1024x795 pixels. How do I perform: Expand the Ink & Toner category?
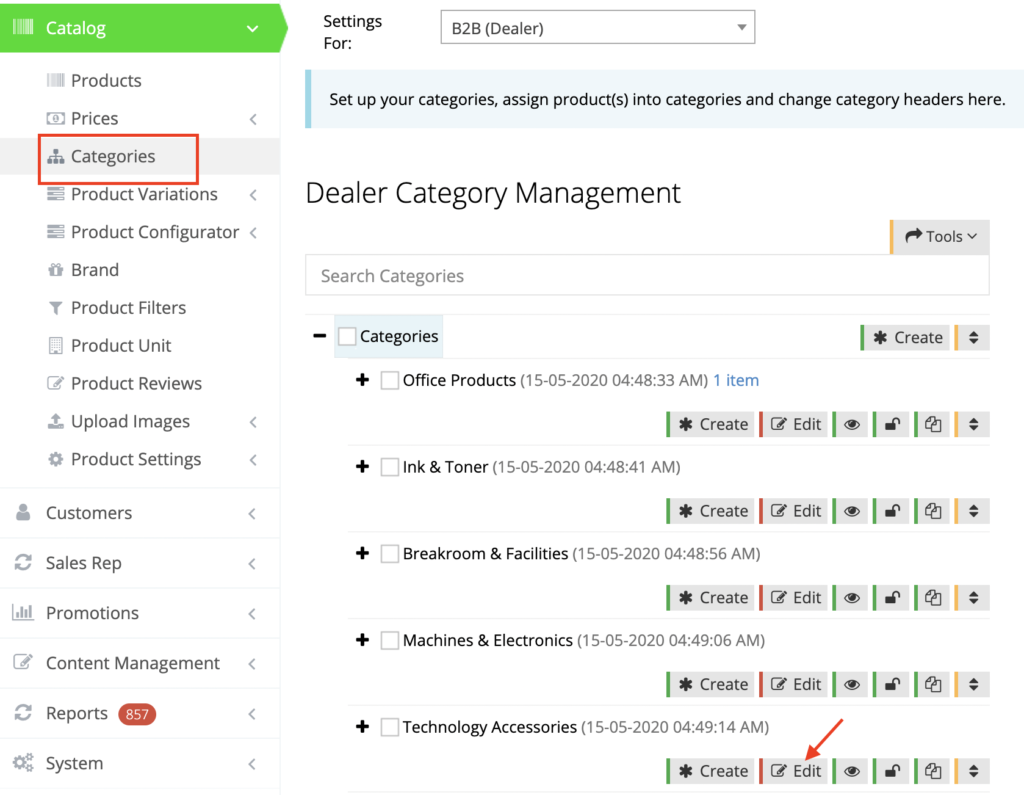click(x=362, y=466)
